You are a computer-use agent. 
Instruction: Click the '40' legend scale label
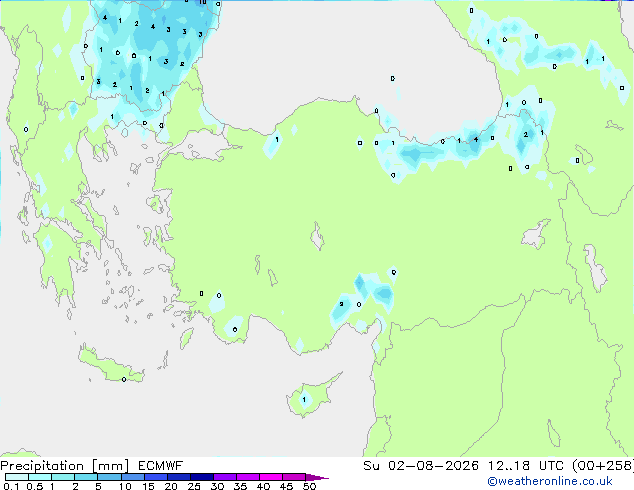point(263,486)
